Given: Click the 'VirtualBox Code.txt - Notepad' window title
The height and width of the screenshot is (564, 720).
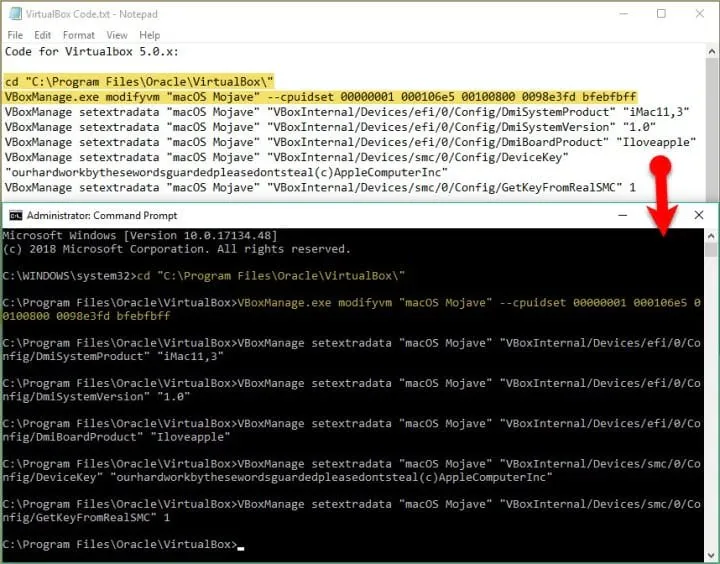Looking at the screenshot, I should (92, 14).
